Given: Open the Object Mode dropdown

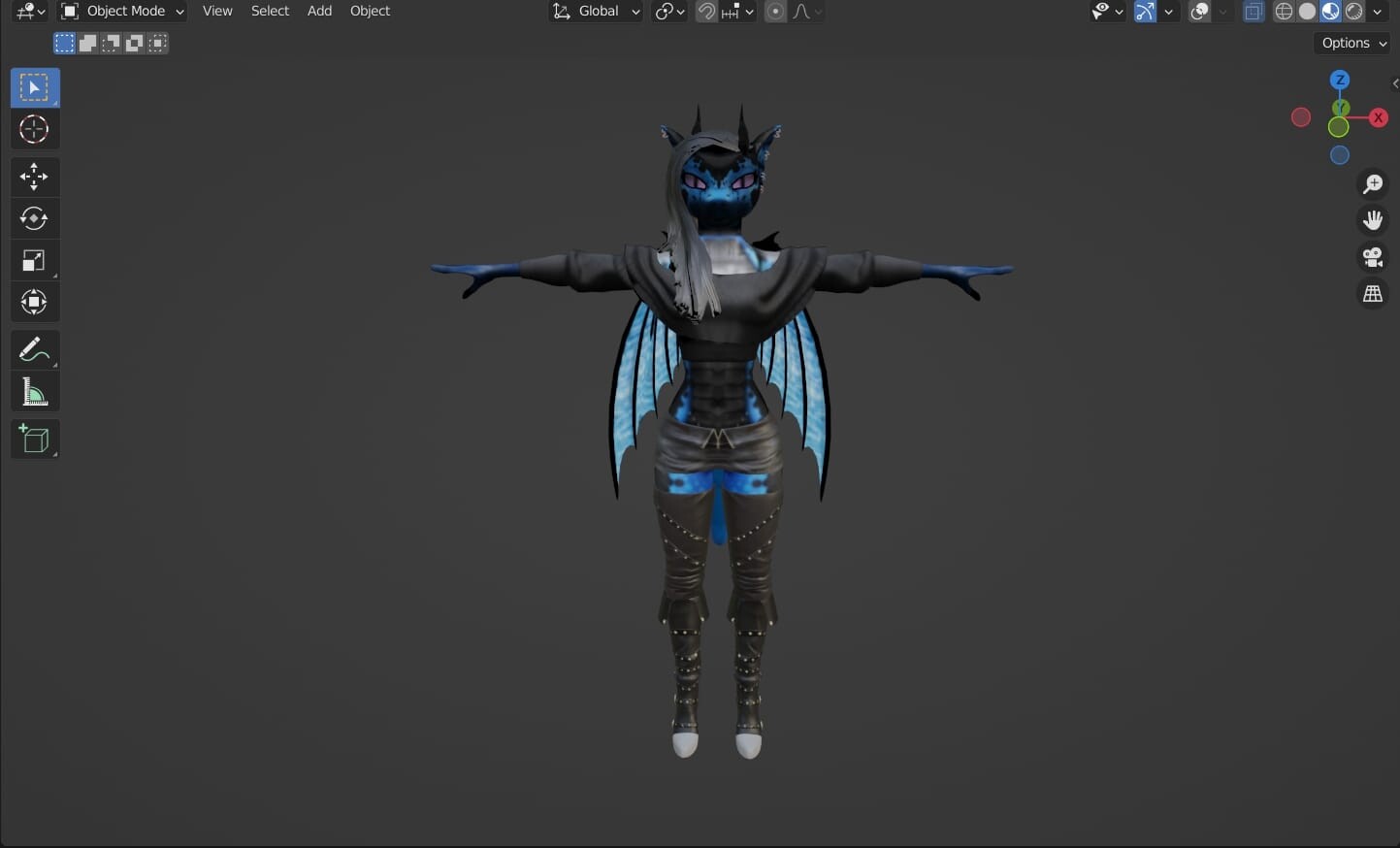Looking at the screenshot, I should 121,11.
